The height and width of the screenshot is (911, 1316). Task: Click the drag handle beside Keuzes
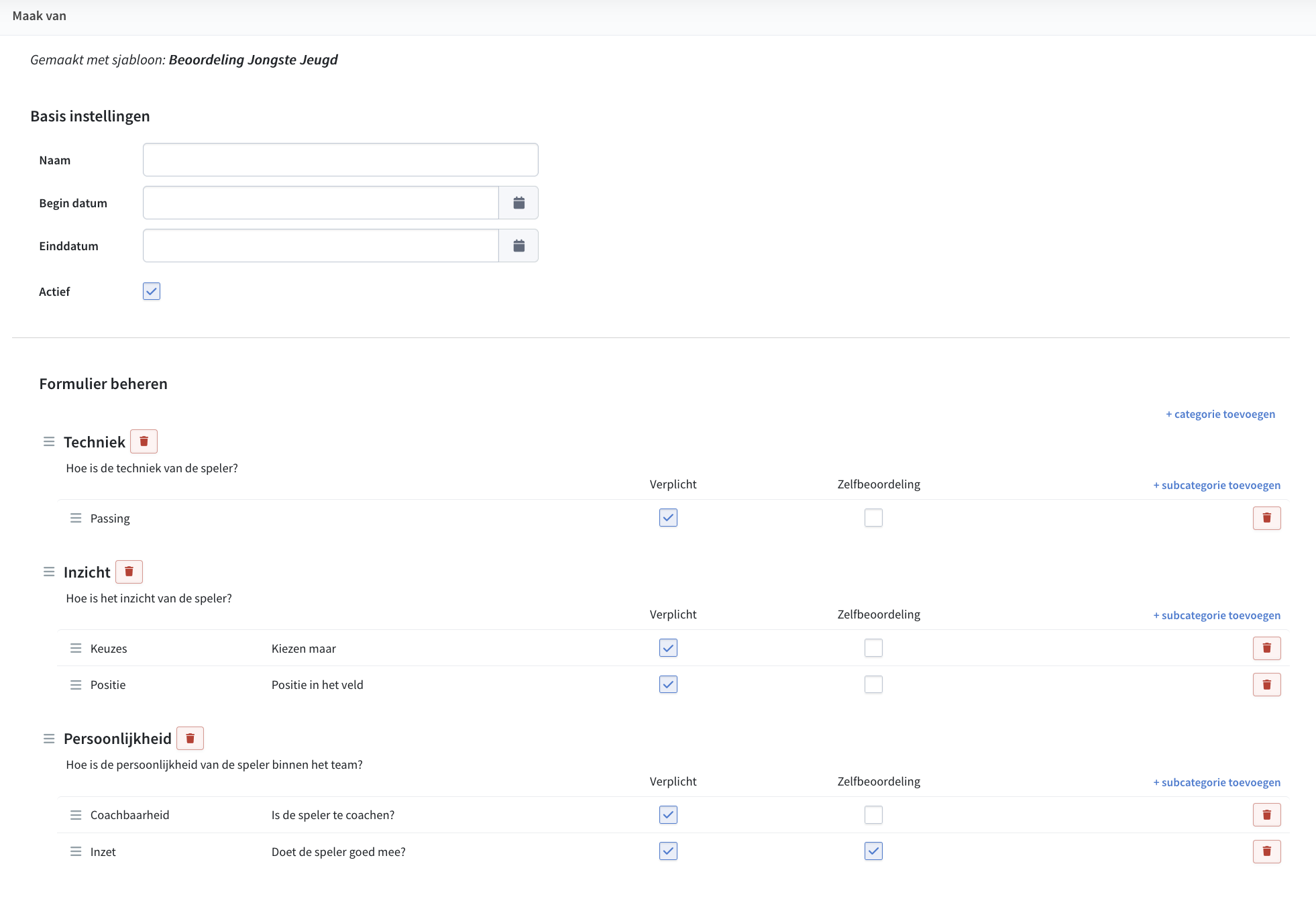(x=76, y=648)
